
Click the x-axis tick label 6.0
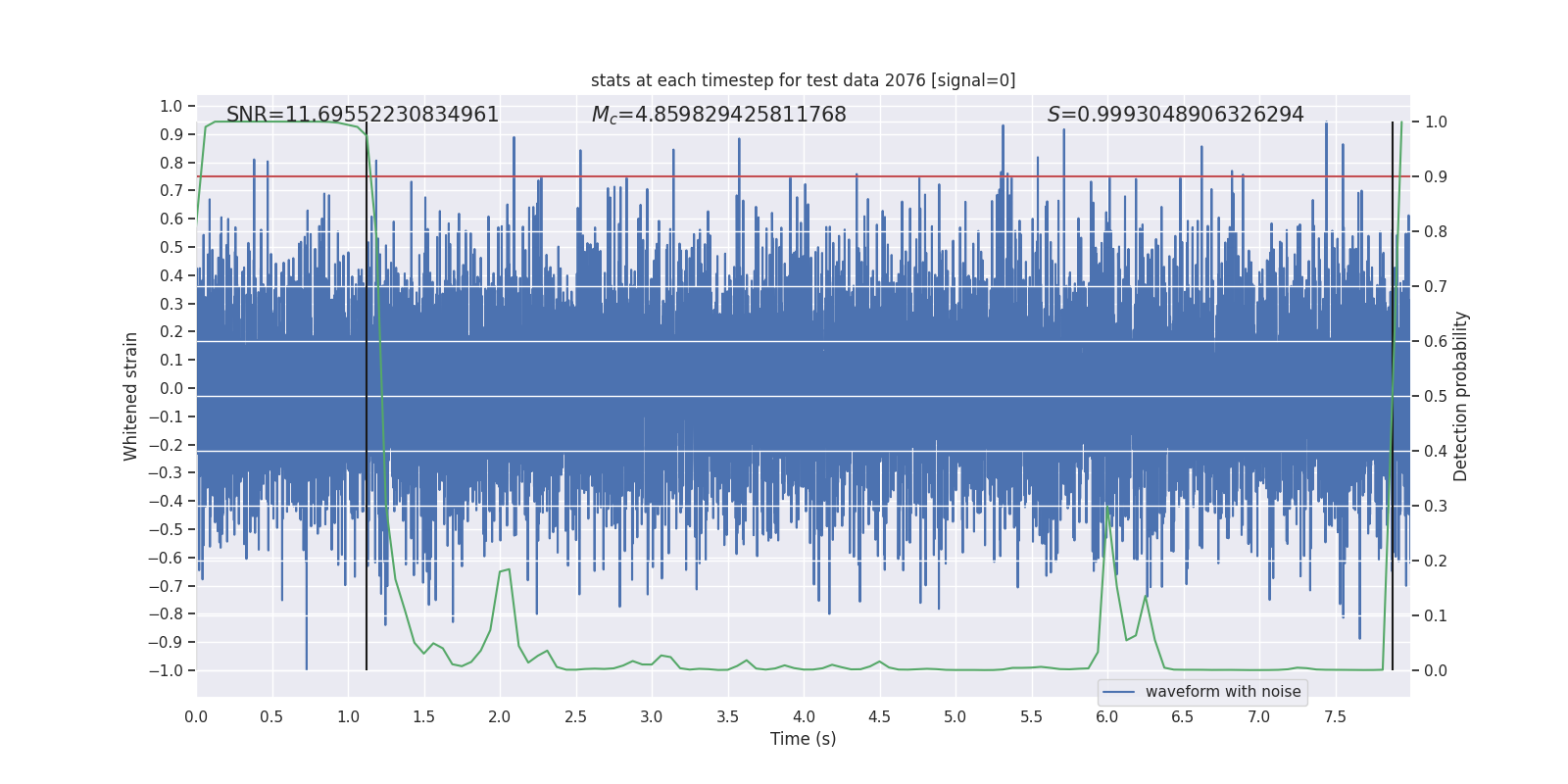click(1107, 716)
